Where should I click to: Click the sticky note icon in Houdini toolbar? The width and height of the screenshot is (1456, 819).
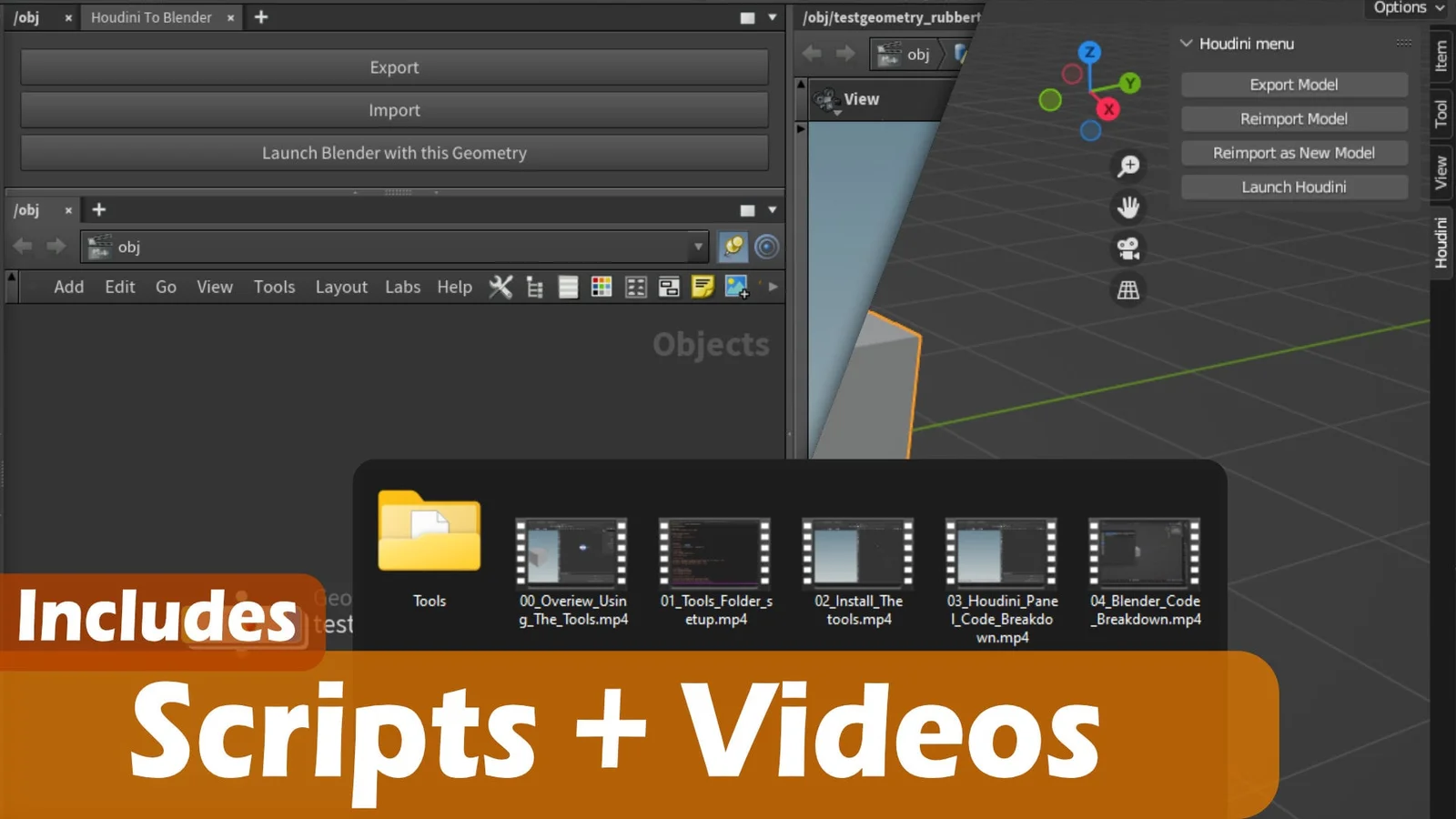pos(702,287)
